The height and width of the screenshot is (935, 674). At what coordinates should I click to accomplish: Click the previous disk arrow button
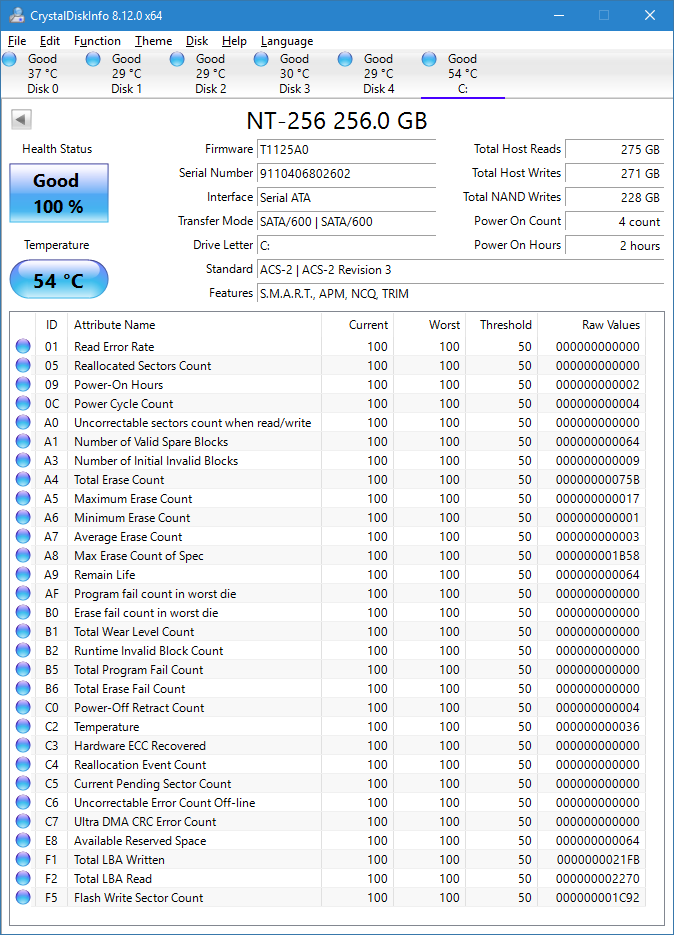pyautogui.click(x=21, y=119)
